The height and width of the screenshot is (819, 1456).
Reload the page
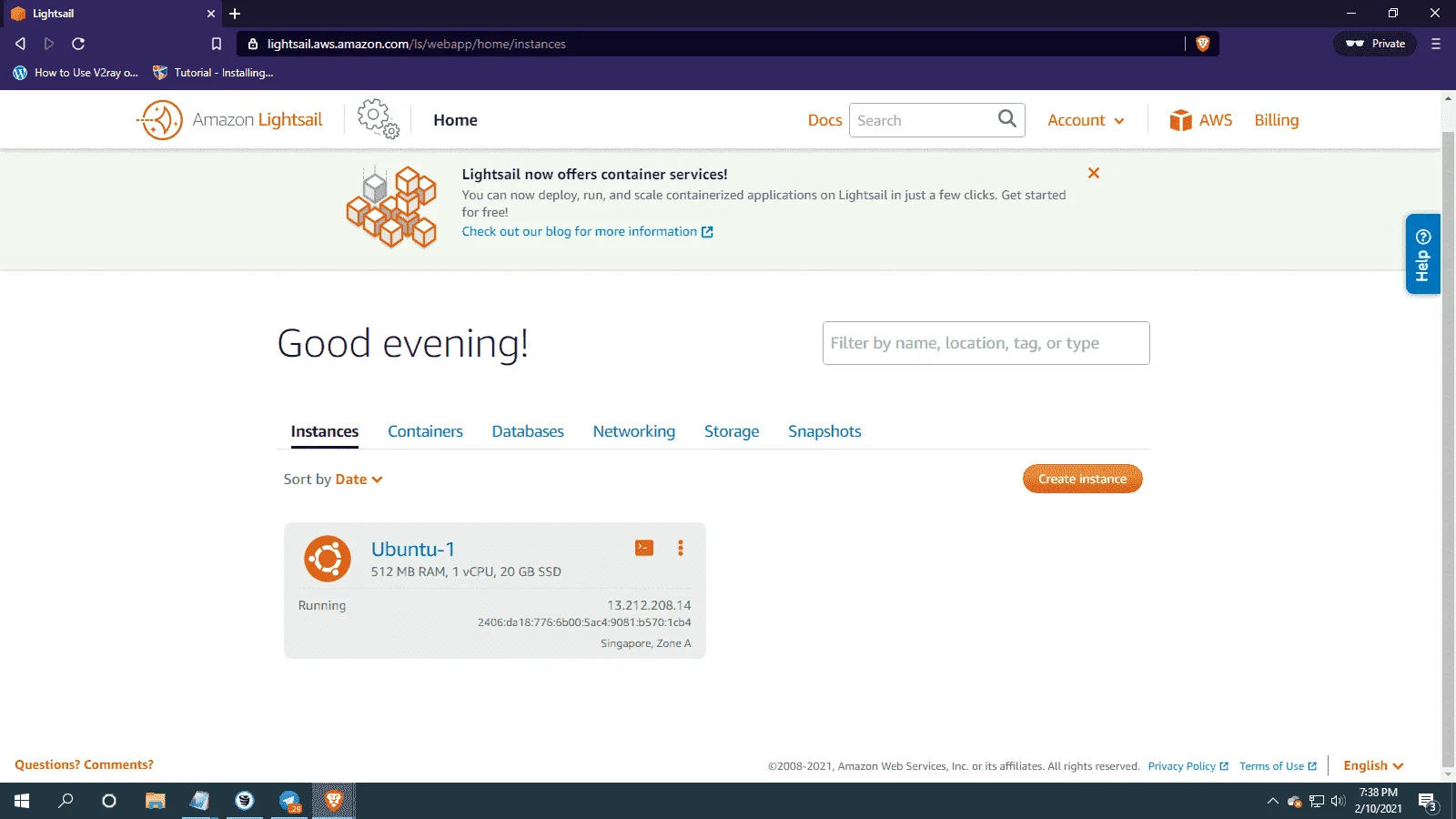78,44
